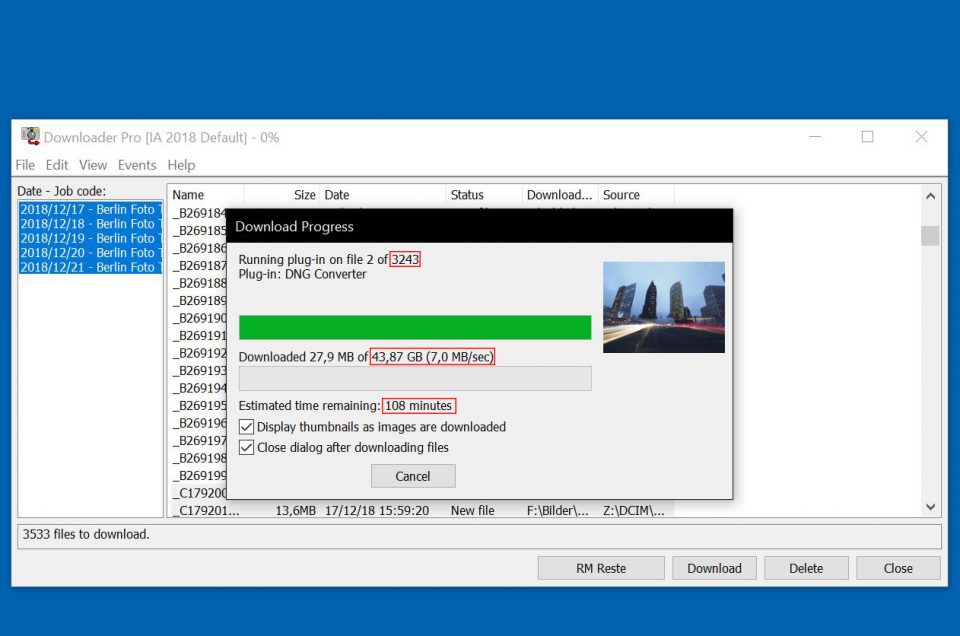Screen dimensions: 960x636
Task: Minimize the Downloader Pro window
Action: 815,137
